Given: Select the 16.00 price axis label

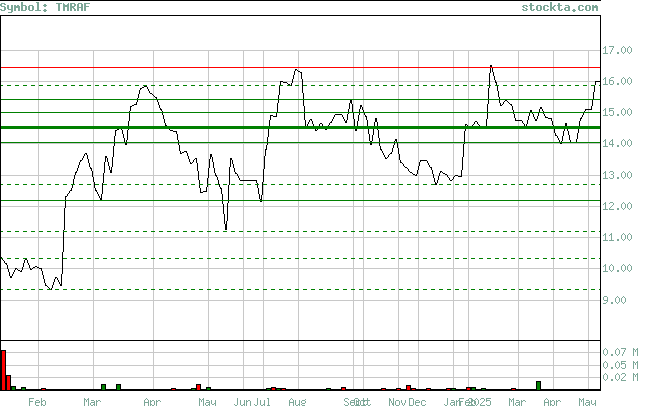Looking at the screenshot, I should (617, 81).
